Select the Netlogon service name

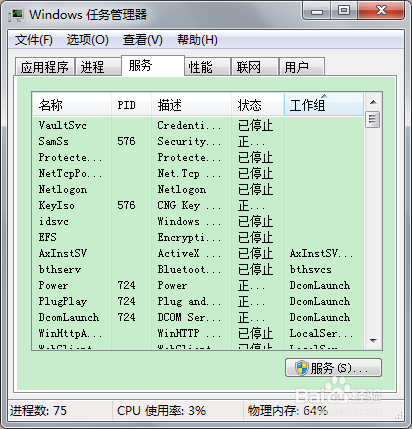point(63,189)
